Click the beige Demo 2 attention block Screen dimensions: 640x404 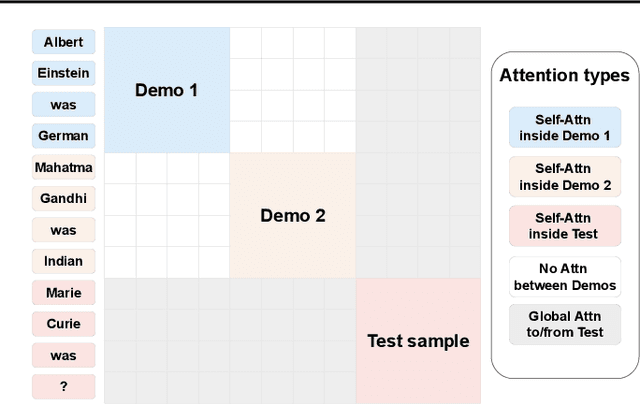coord(292,215)
